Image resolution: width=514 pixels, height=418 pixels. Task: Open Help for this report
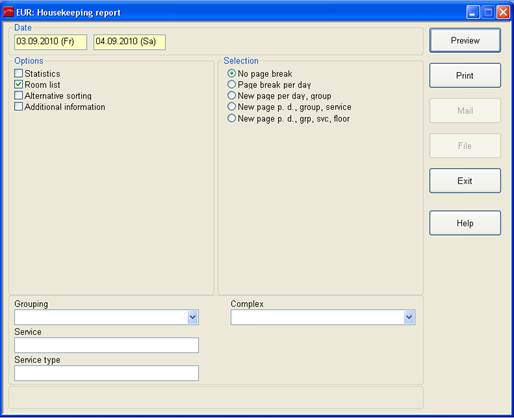click(x=465, y=223)
